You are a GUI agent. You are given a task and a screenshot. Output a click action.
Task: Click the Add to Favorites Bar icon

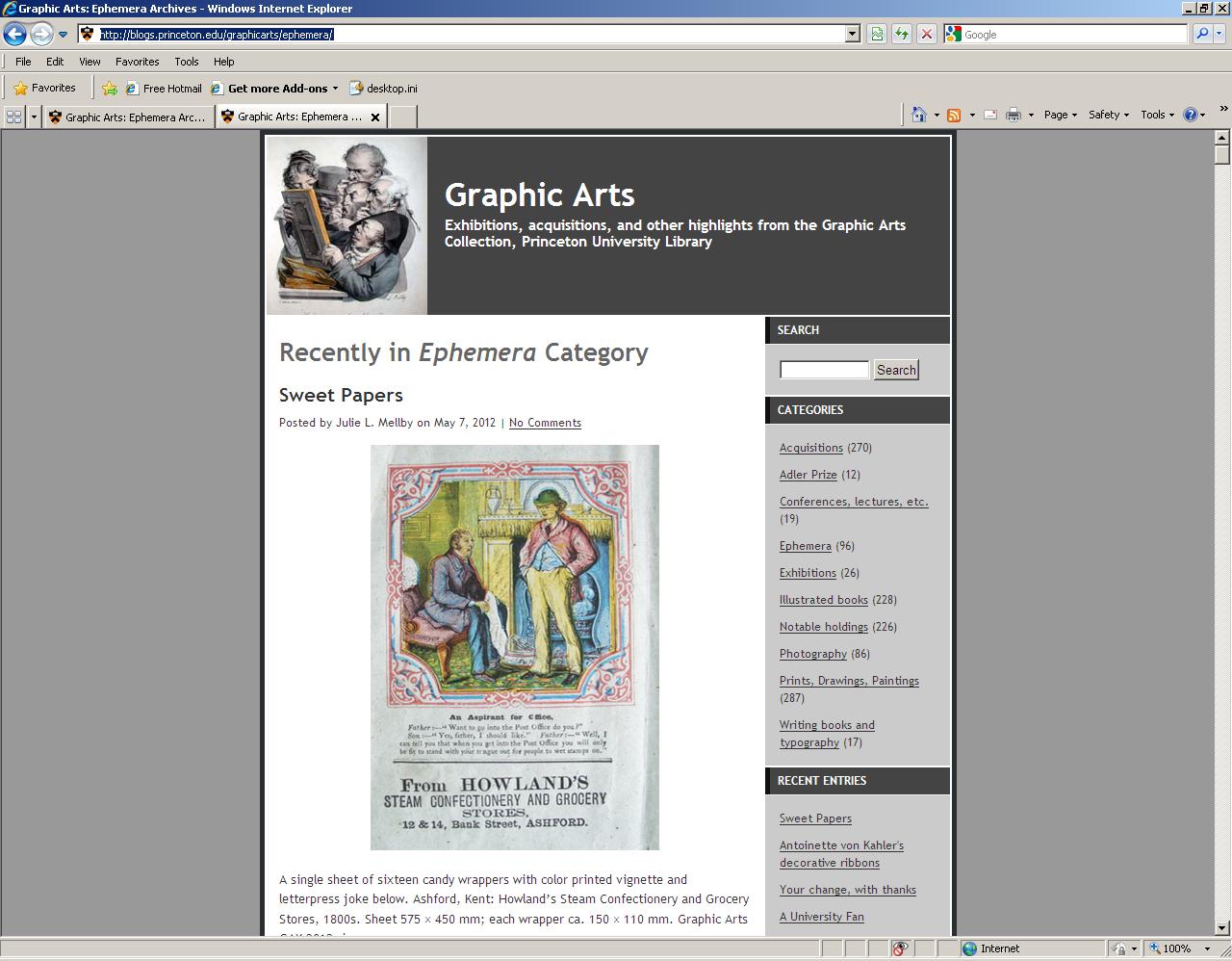click(x=110, y=88)
